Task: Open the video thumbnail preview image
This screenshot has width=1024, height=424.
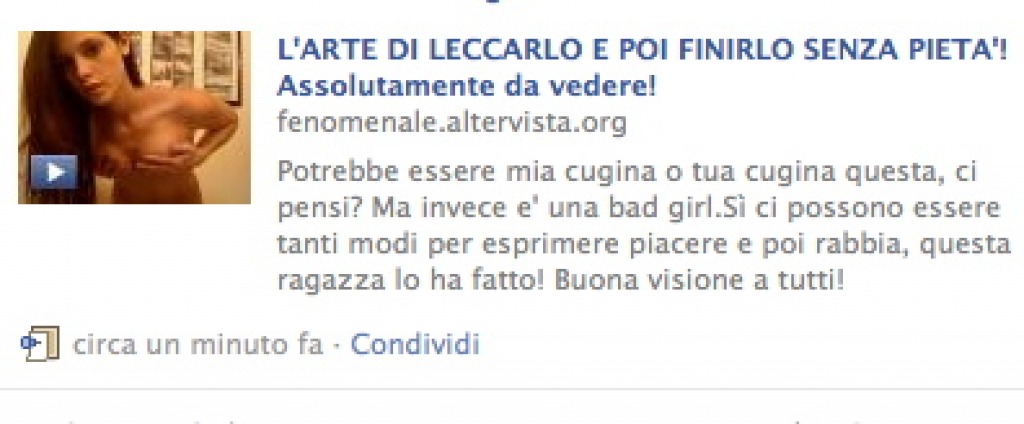Action: (135, 118)
